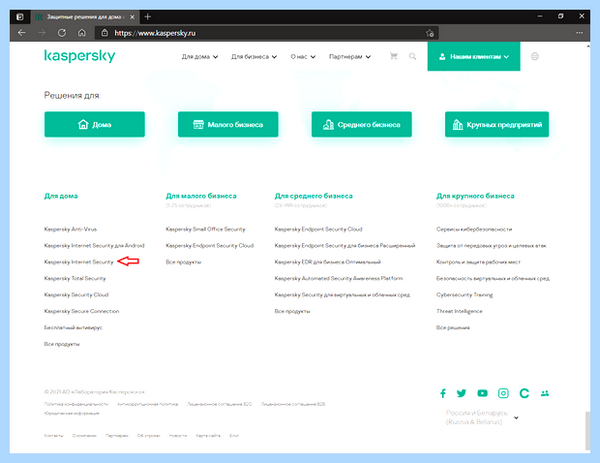Image resolution: width=600 pixels, height=463 pixels.
Task: Open Threat Intelligence link
Action: coord(459,311)
